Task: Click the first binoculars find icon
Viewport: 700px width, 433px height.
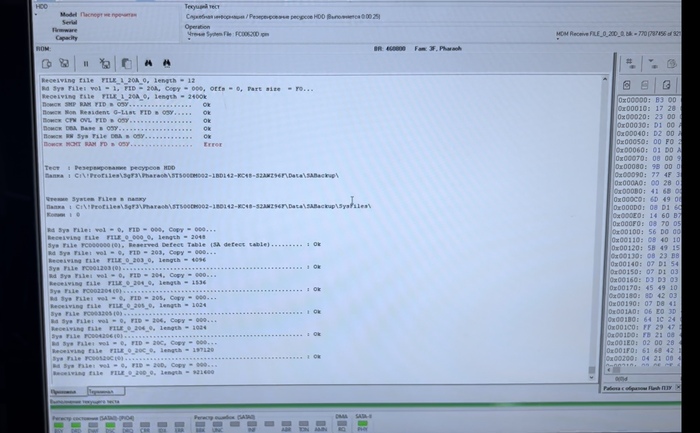Action: (x=148, y=63)
